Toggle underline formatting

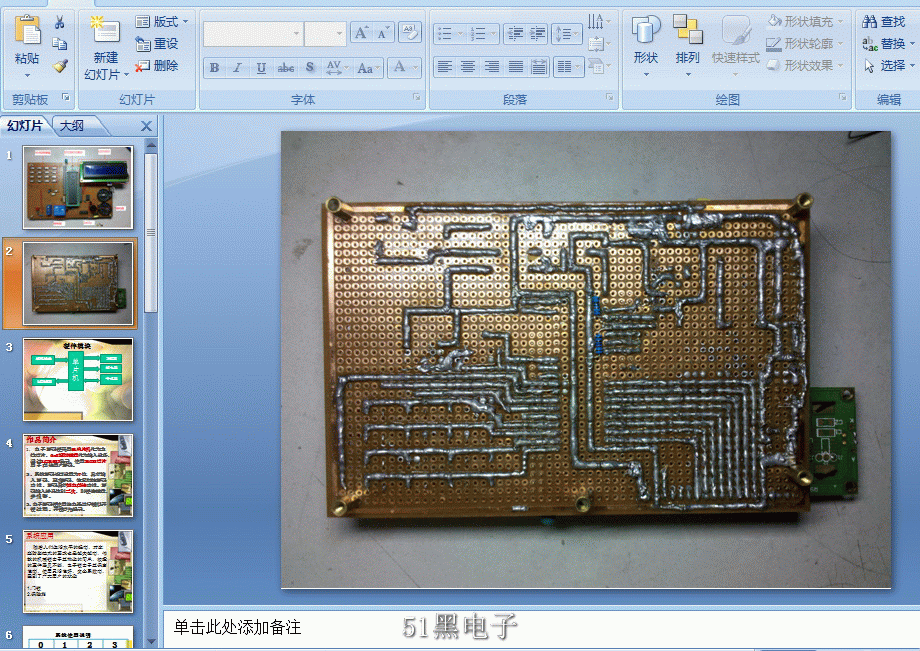261,68
